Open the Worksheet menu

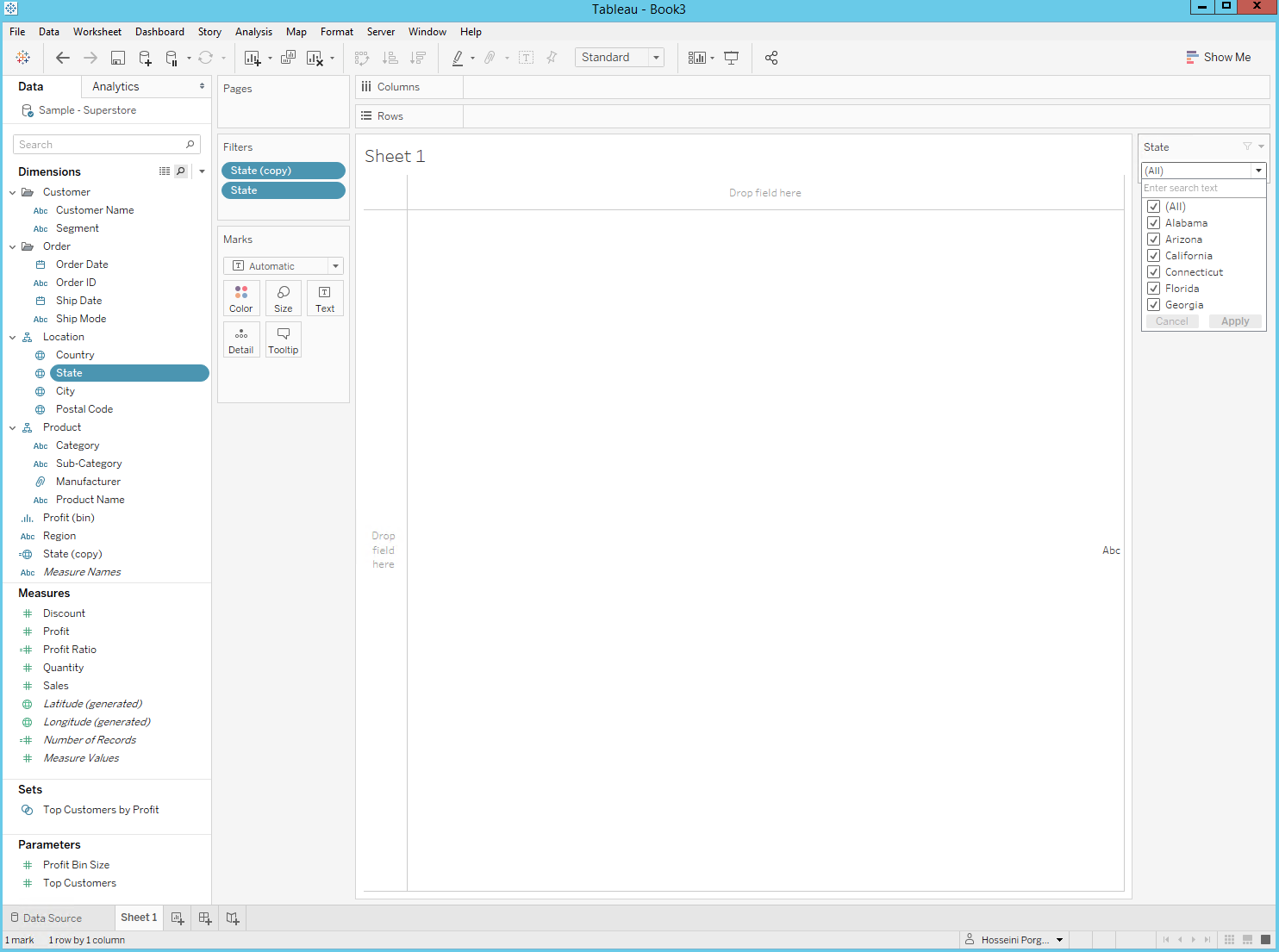(97, 32)
